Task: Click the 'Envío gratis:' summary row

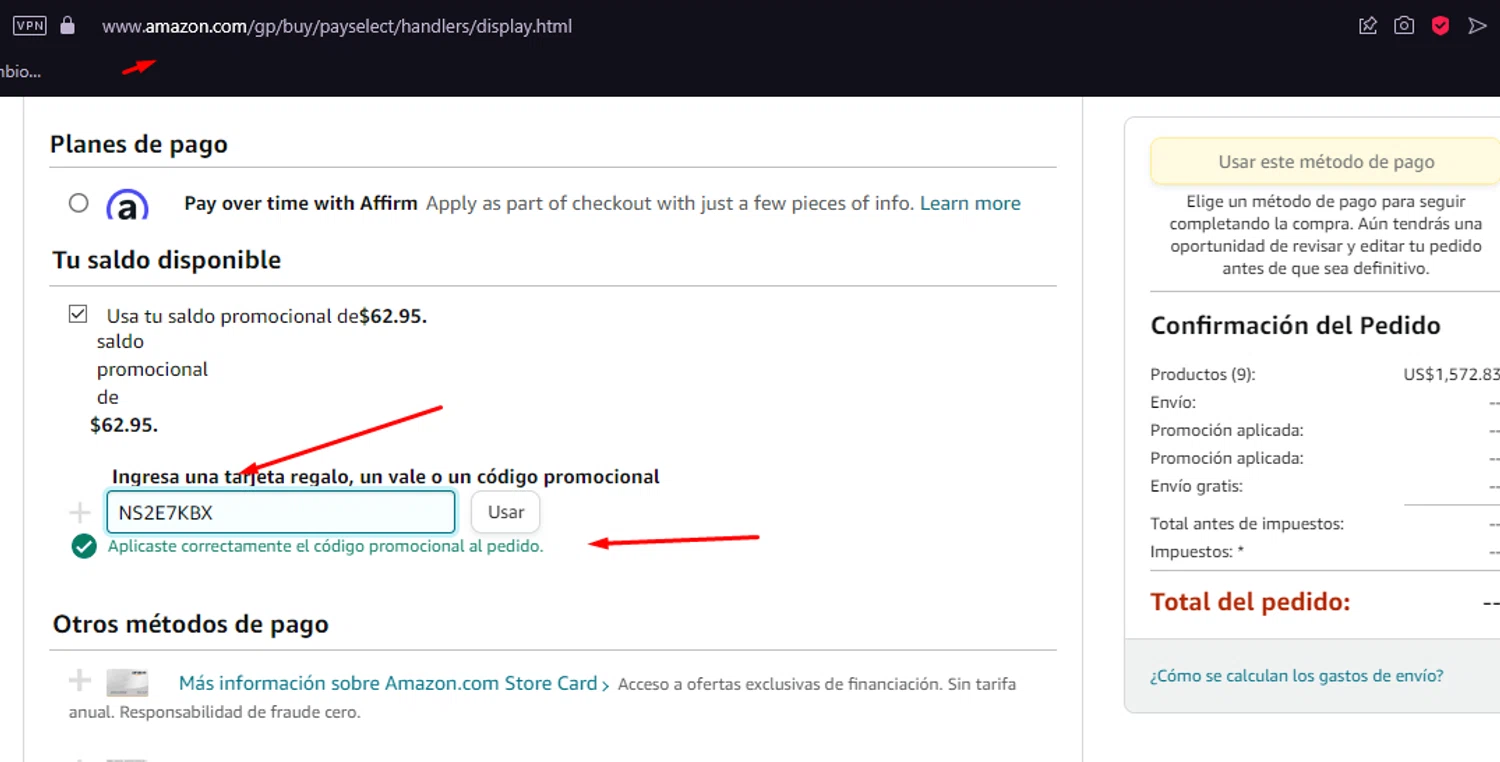Action: pos(1325,487)
